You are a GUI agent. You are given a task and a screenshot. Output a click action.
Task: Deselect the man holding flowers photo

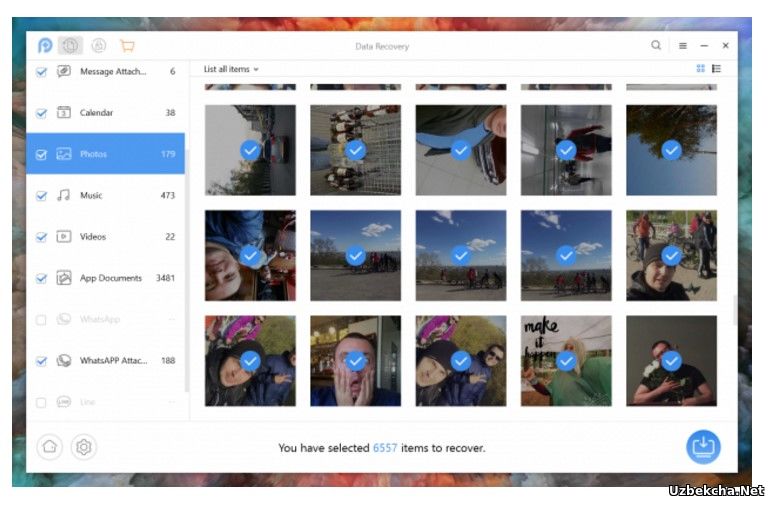pyautogui.click(x=671, y=361)
